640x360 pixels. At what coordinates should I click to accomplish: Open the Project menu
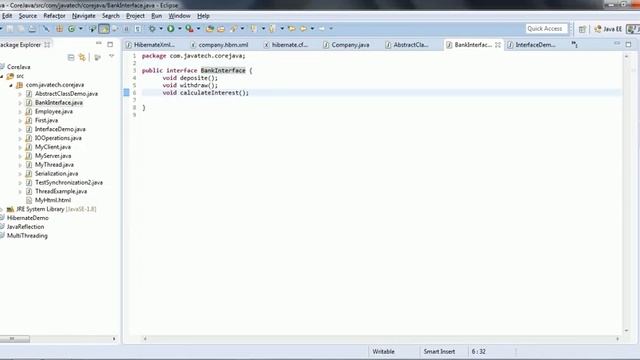pyautogui.click(x=135, y=16)
